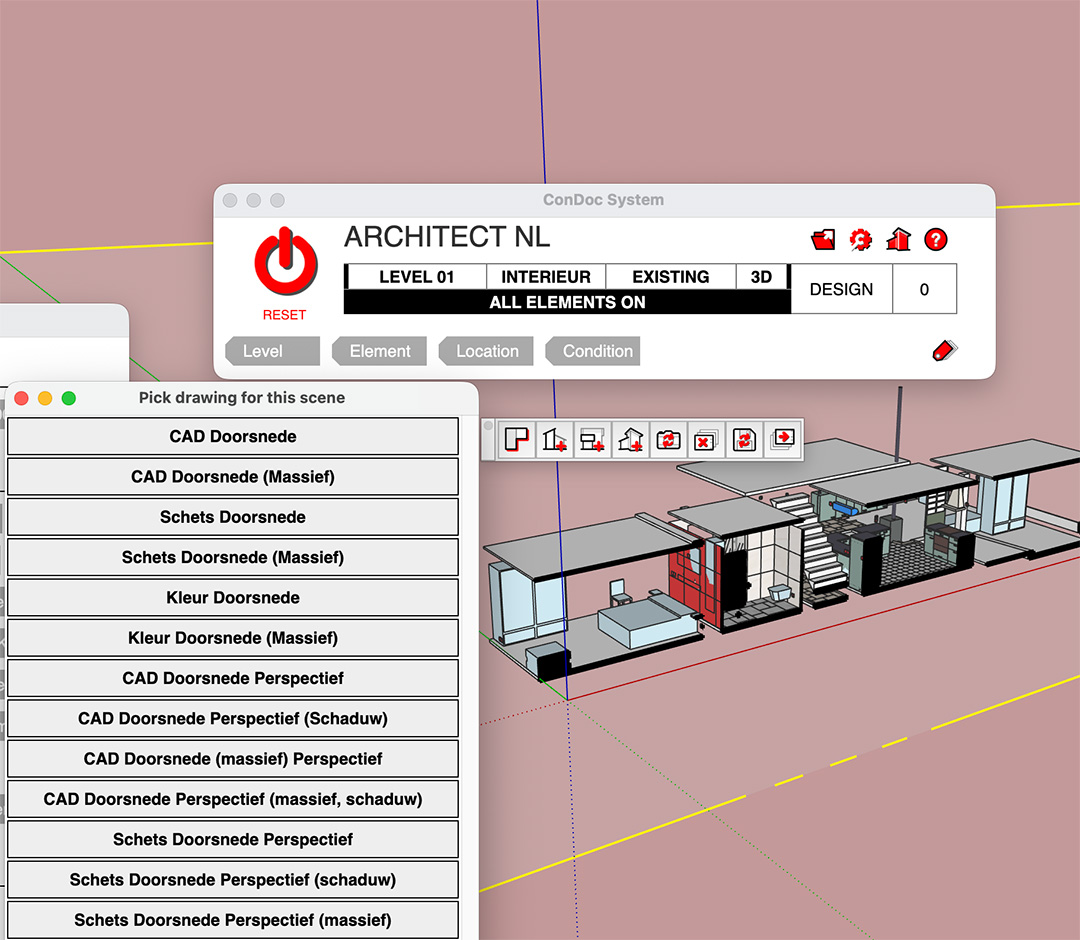Viewport: 1080px width, 940px height.
Task: Click the ALL ELEMENTS ON bar
Action: [567, 302]
